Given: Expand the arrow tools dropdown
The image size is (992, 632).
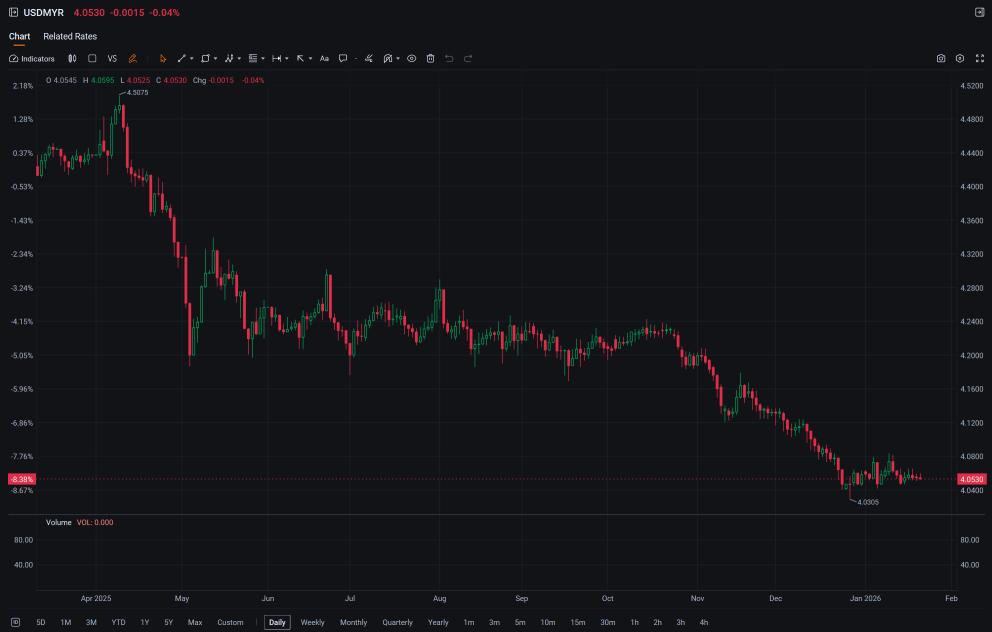Looking at the screenshot, I should 311,59.
